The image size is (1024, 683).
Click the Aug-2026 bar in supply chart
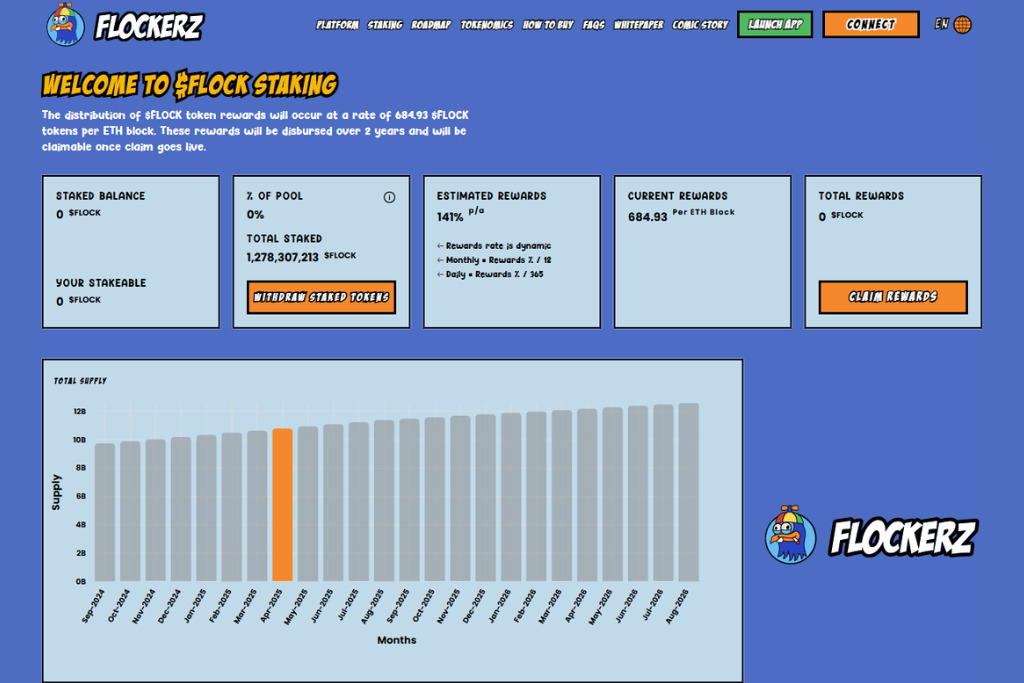pos(688,492)
